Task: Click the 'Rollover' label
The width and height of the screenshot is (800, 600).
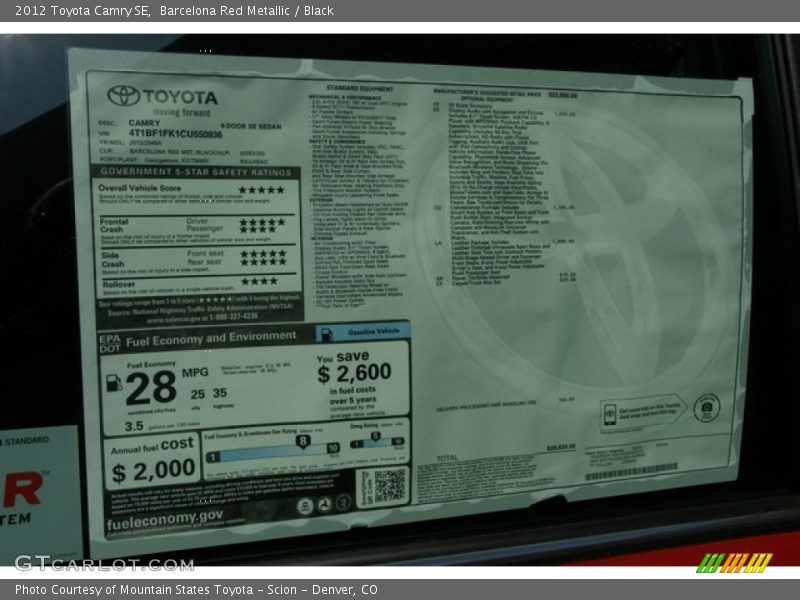Action: [x=119, y=284]
